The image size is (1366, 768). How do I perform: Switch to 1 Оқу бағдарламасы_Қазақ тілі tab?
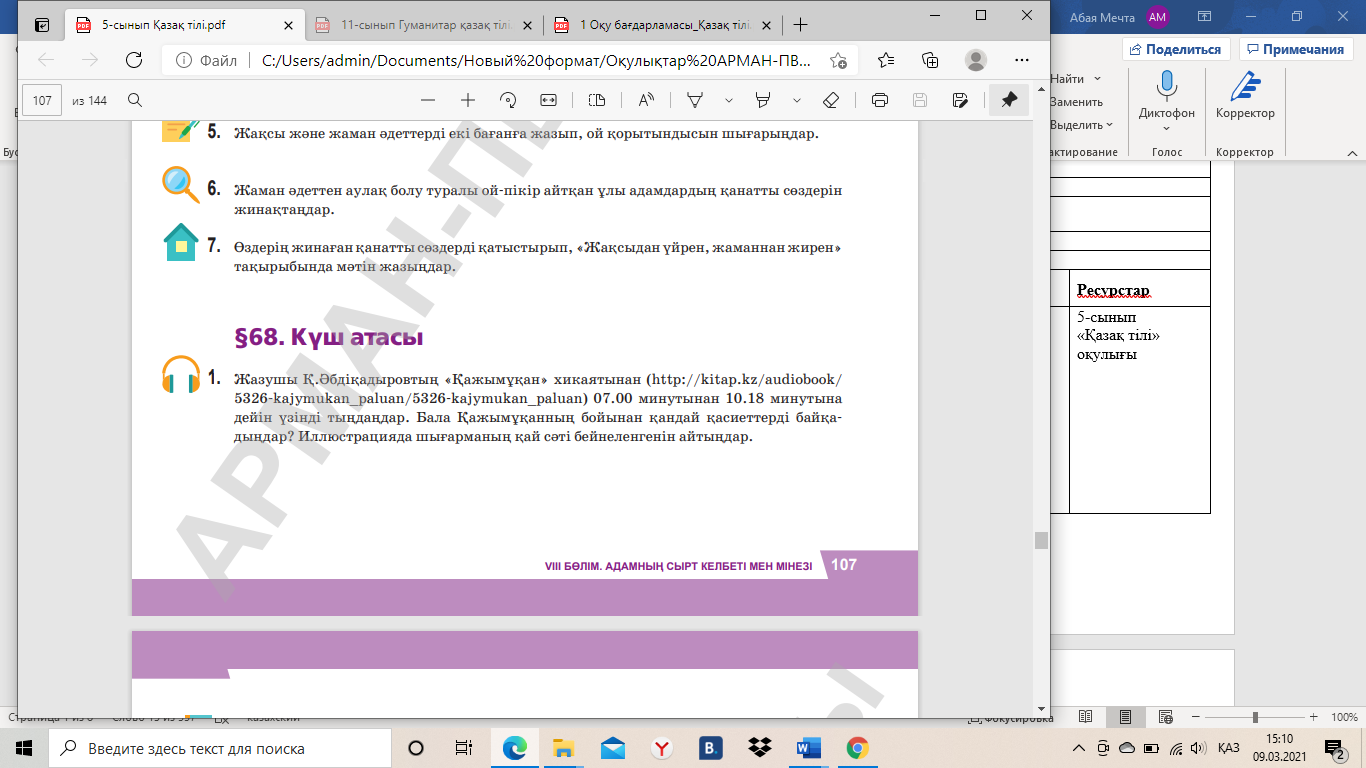[x=660, y=25]
